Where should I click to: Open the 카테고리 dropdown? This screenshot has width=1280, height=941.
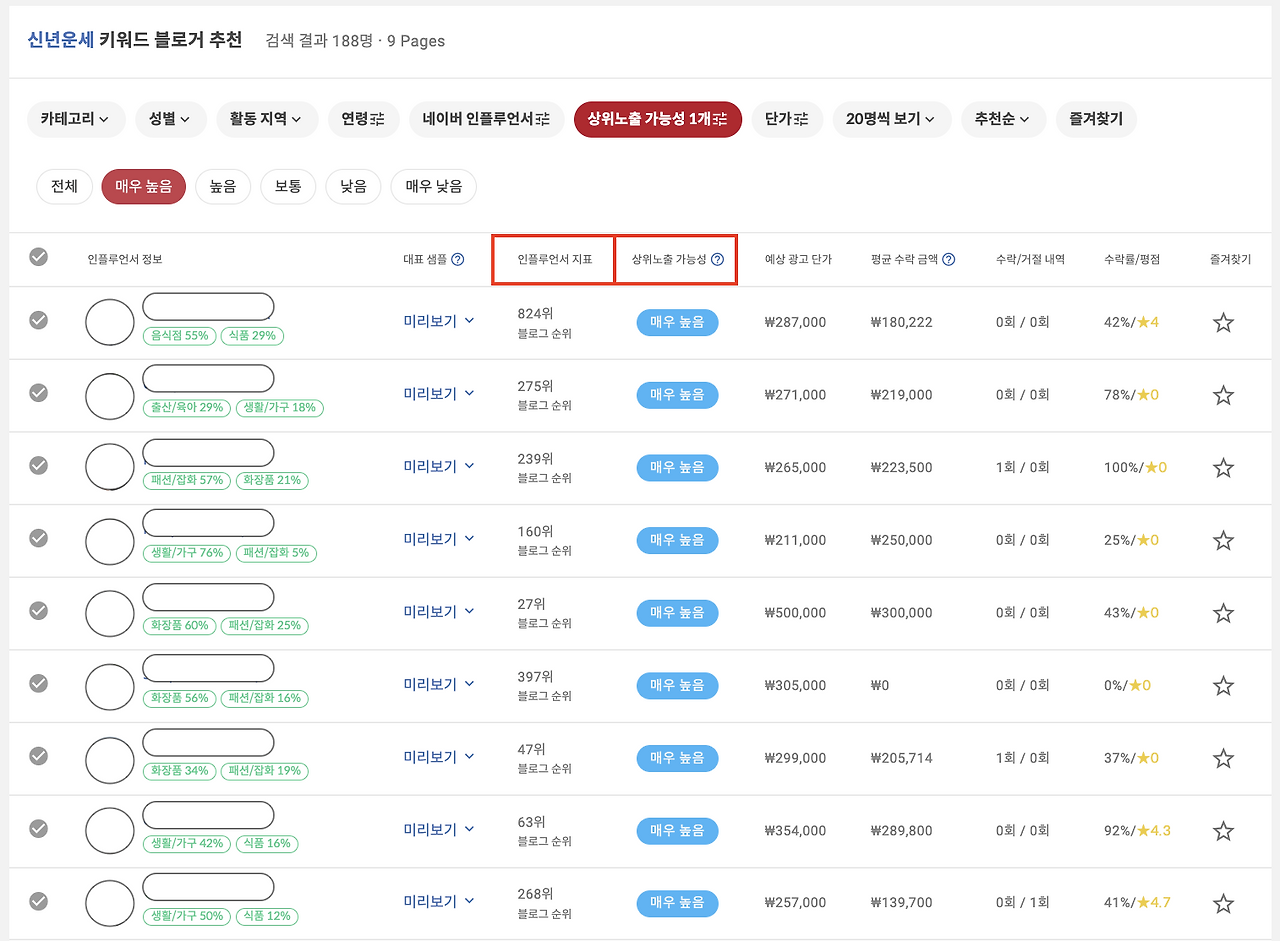tap(76, 118)
